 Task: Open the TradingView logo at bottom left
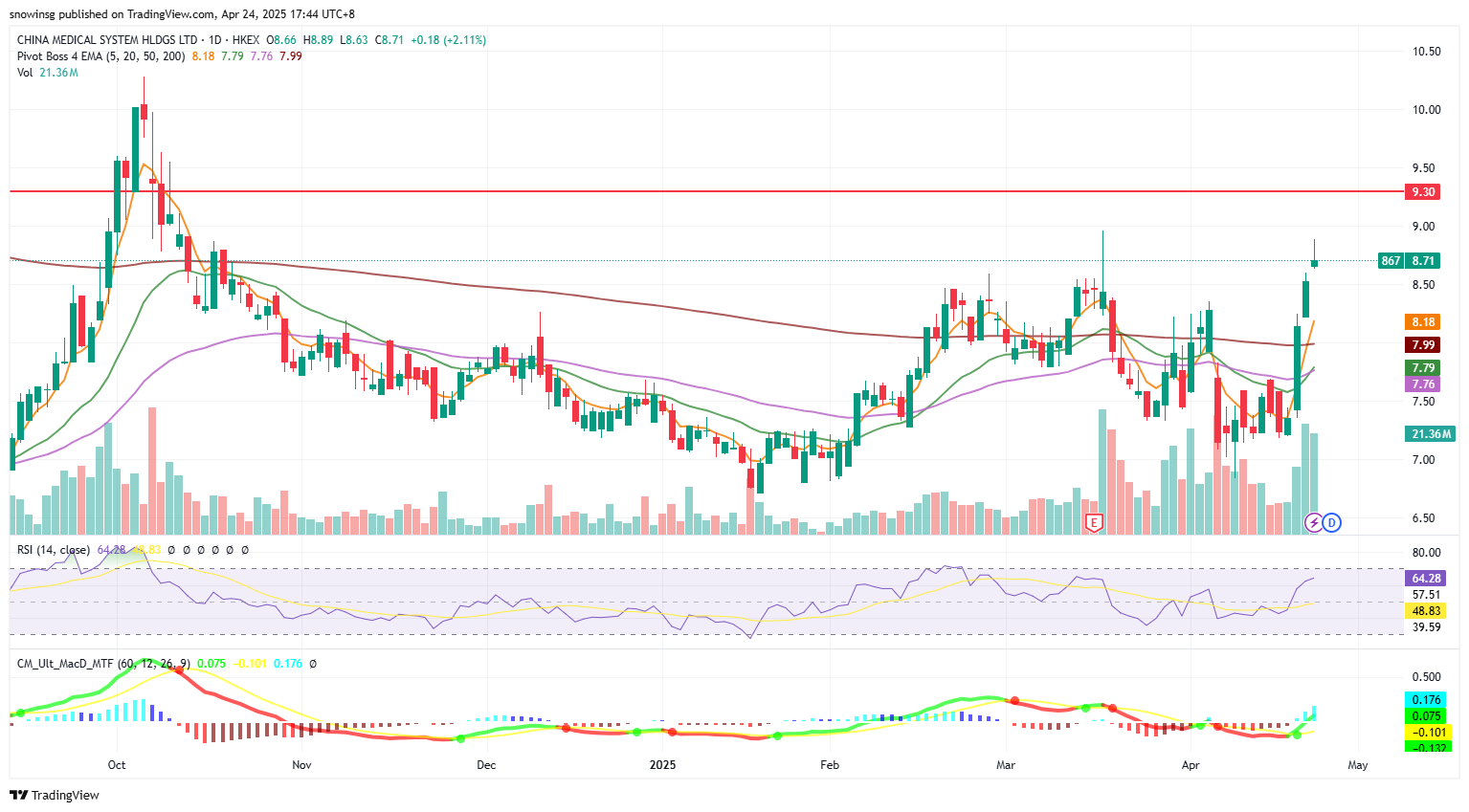point(55,795)
